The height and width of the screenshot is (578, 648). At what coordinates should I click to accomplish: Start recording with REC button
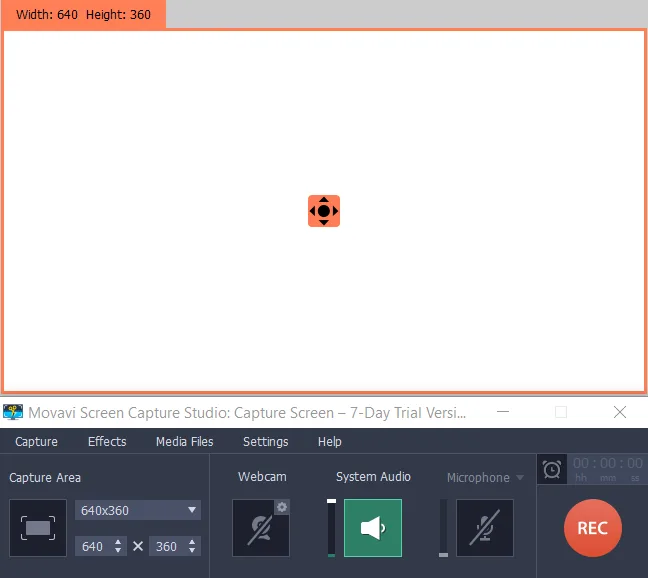pyautogui.click(x=593, y=528)
